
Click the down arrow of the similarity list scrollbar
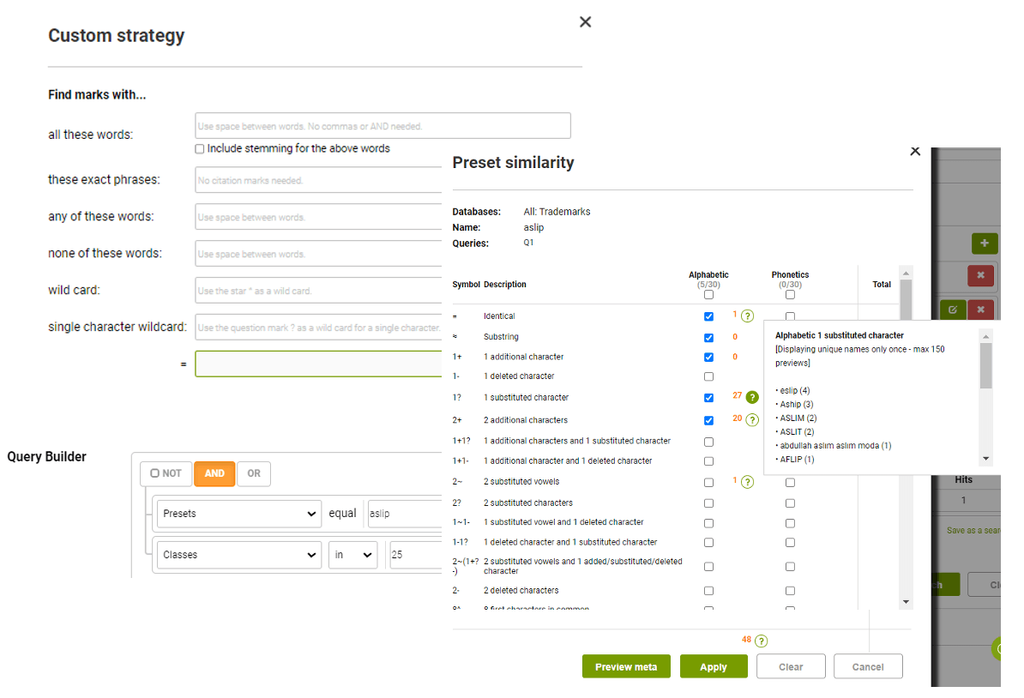(x=905, y=600)
